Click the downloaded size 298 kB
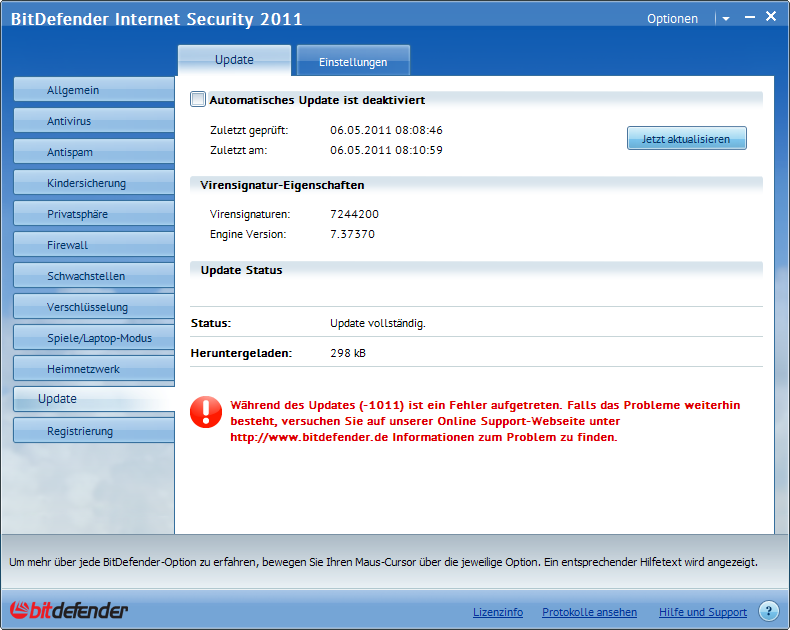This screenshot has height=630, width=790. coord(348,353)
